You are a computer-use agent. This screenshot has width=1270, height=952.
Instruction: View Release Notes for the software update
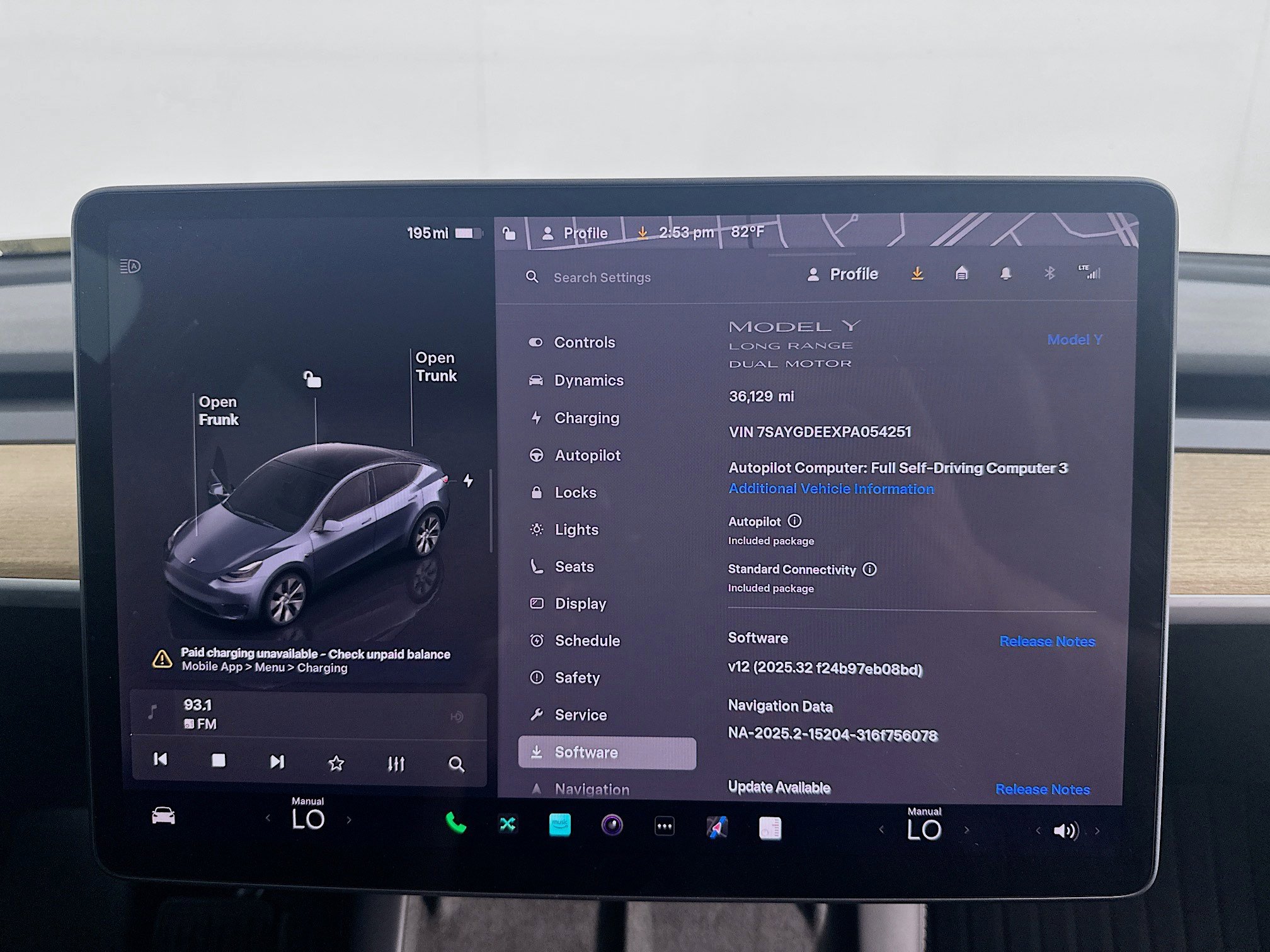click(1043, 789)
